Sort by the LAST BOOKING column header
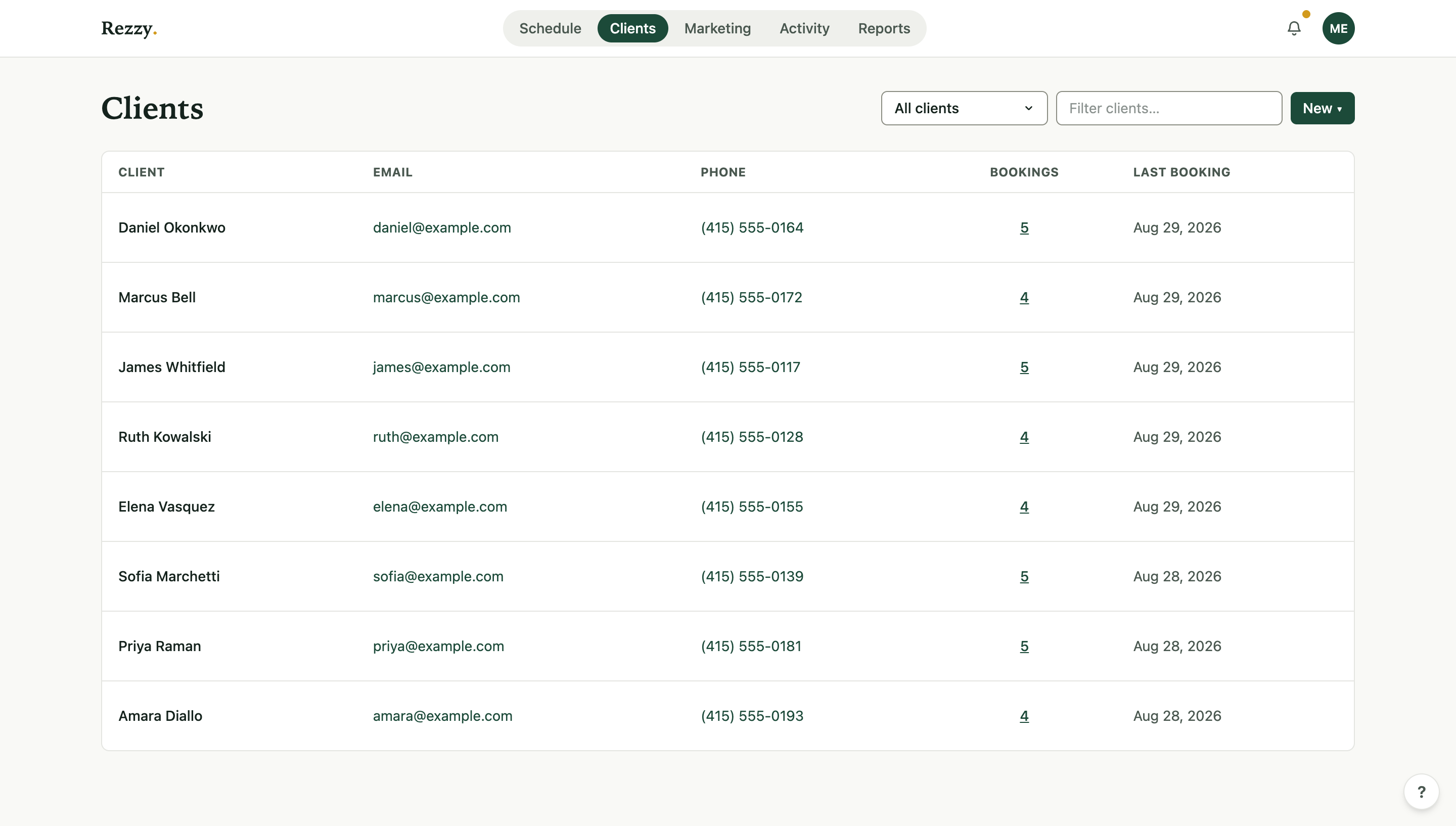Viewport: 1456px width, 826px height. (1181, 172)
